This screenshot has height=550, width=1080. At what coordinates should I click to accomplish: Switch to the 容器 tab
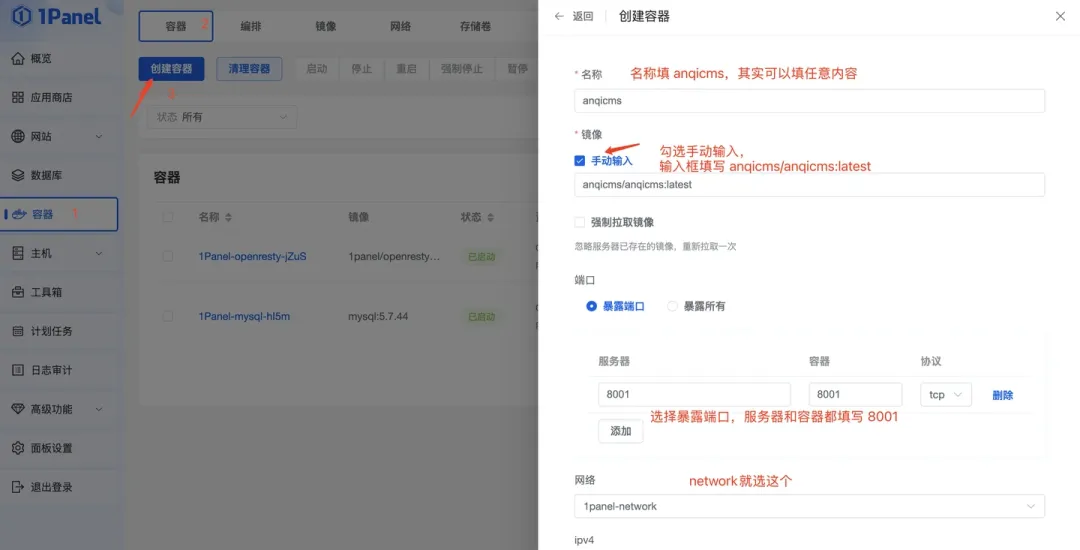pyautogui.click(x=176, y=26)
